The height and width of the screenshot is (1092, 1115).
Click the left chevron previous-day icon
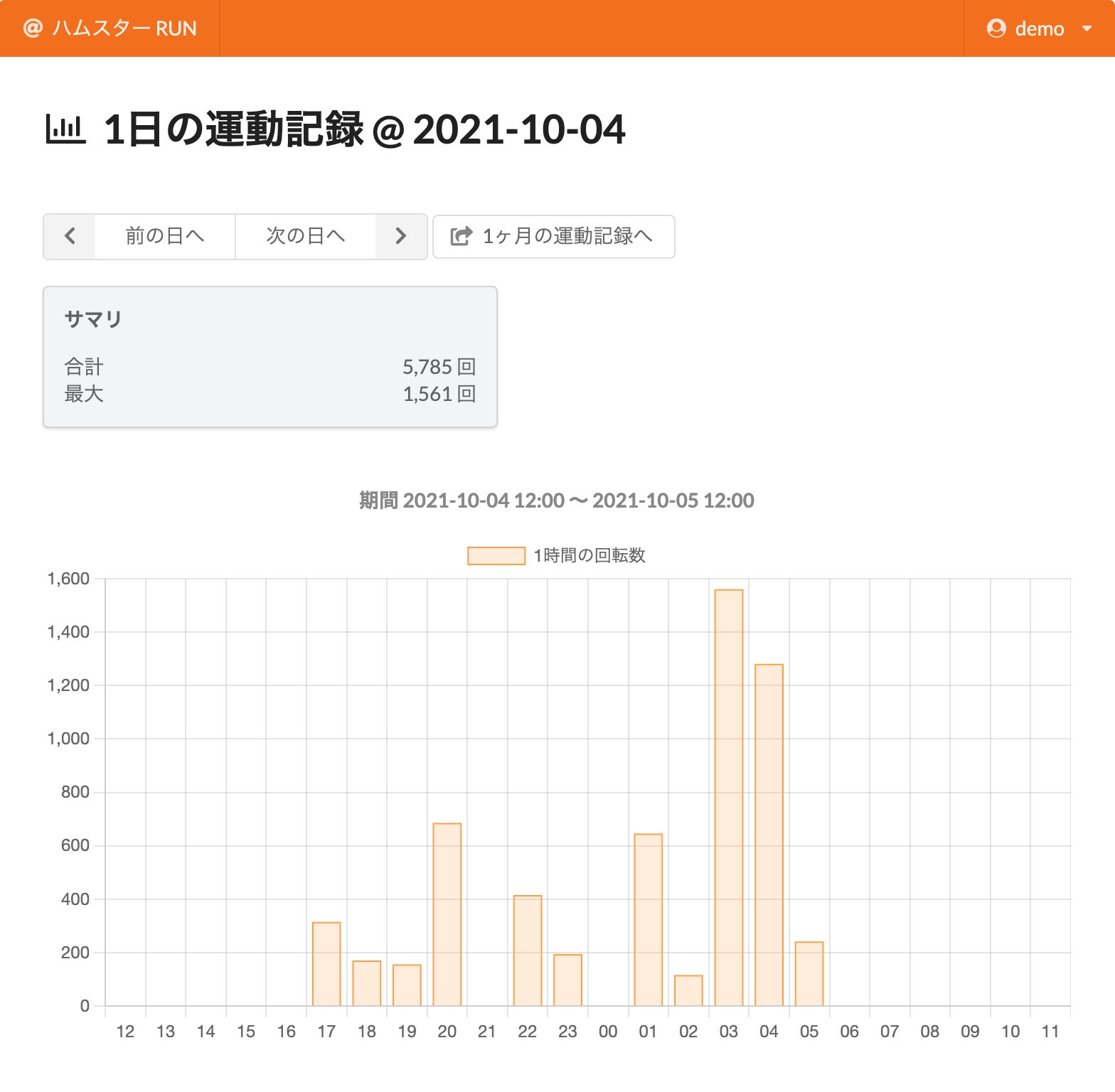click(x=70, y=236)
